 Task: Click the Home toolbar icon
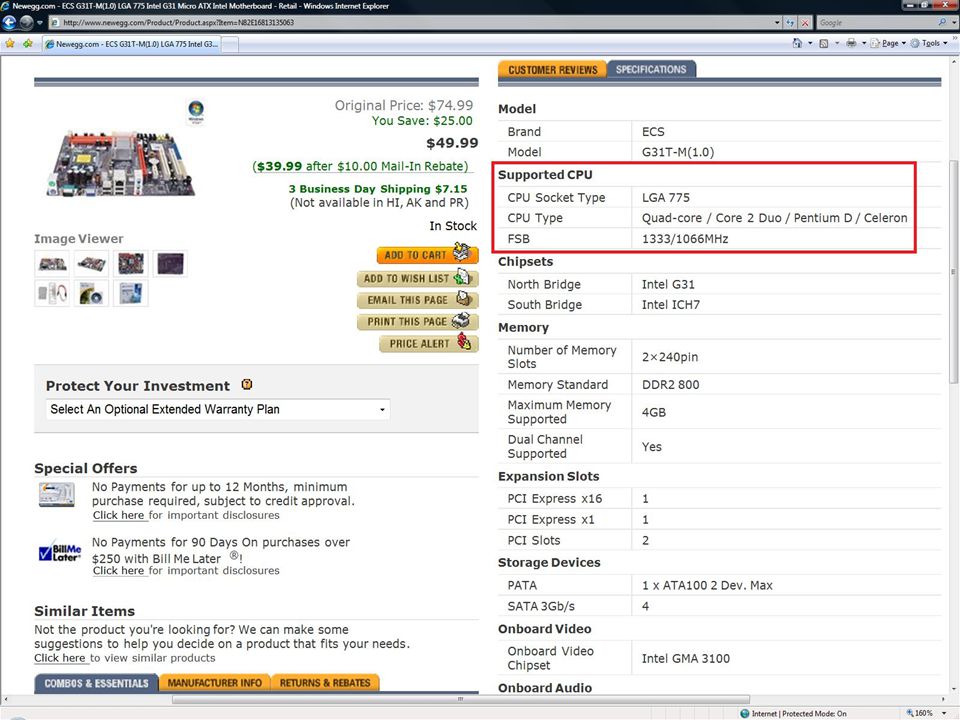[x=797, y=43]
